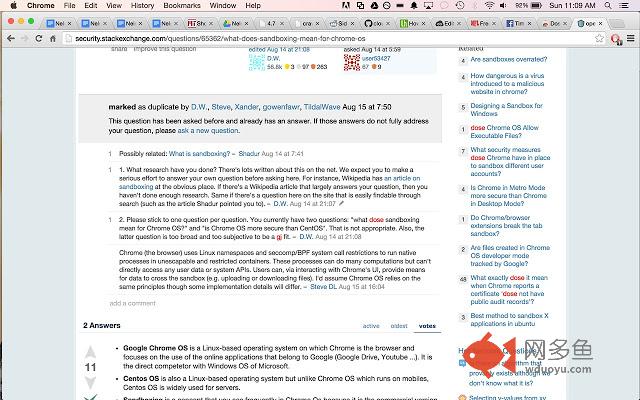Screen dimensions: 640x400
Task: Downvote the answer with 11 votes
Action: point(90,382)
